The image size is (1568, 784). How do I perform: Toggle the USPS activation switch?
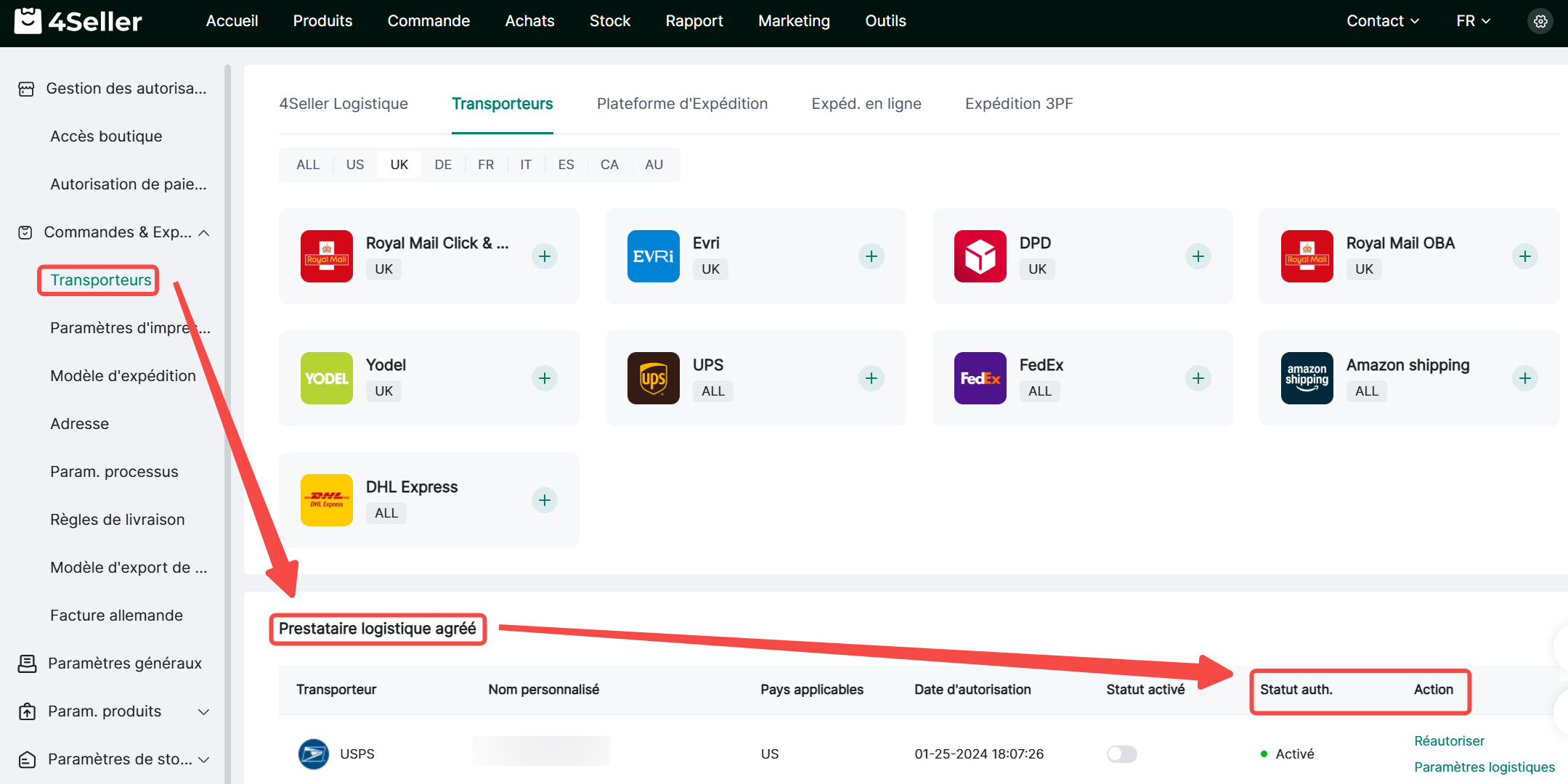[1121, 754]
